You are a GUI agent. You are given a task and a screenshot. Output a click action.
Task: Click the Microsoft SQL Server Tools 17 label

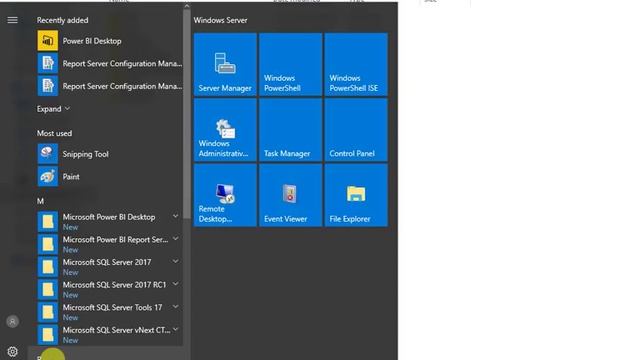click(x=112, y=307)
